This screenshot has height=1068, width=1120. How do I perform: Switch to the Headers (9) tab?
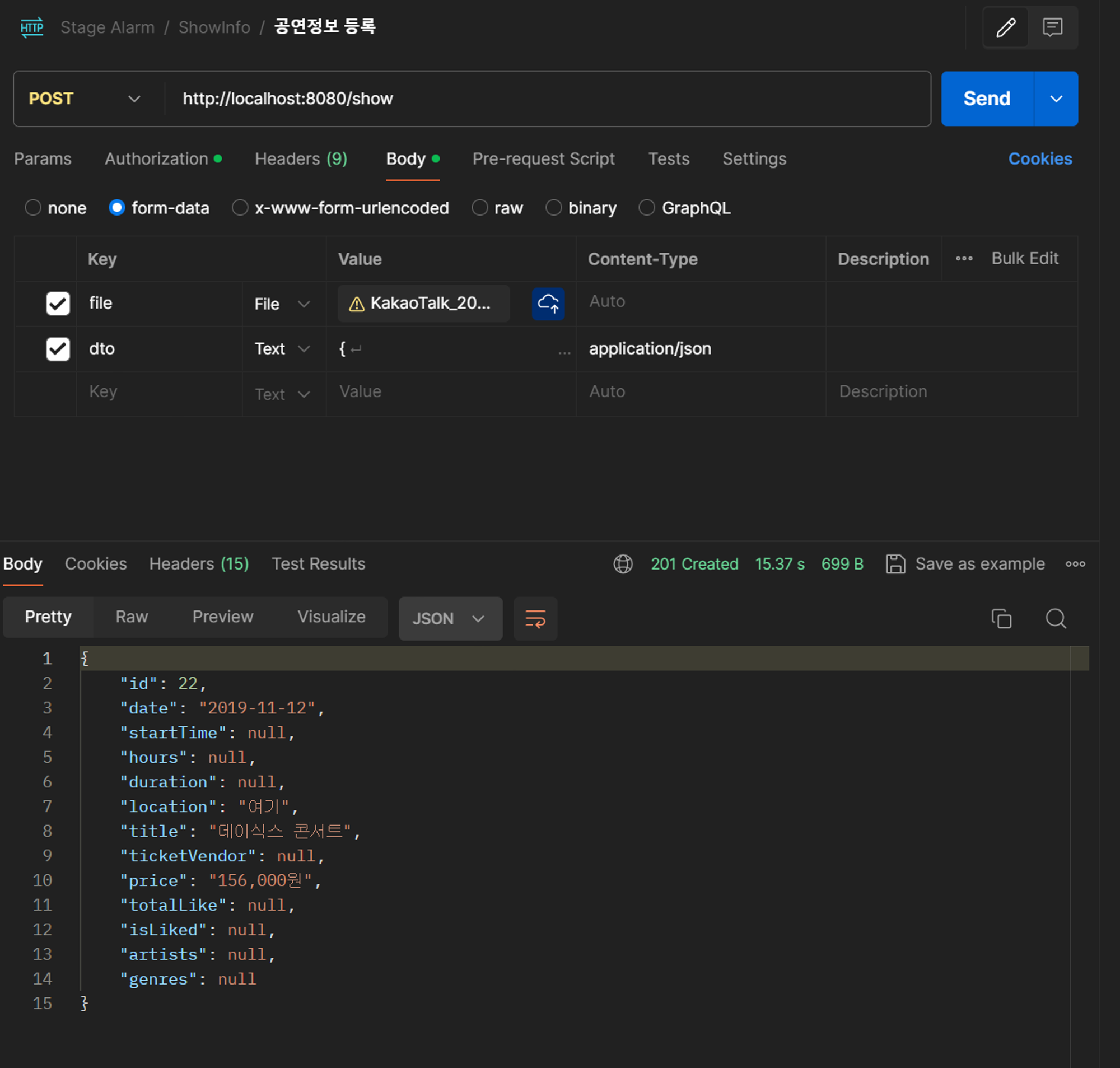(301, 159)
